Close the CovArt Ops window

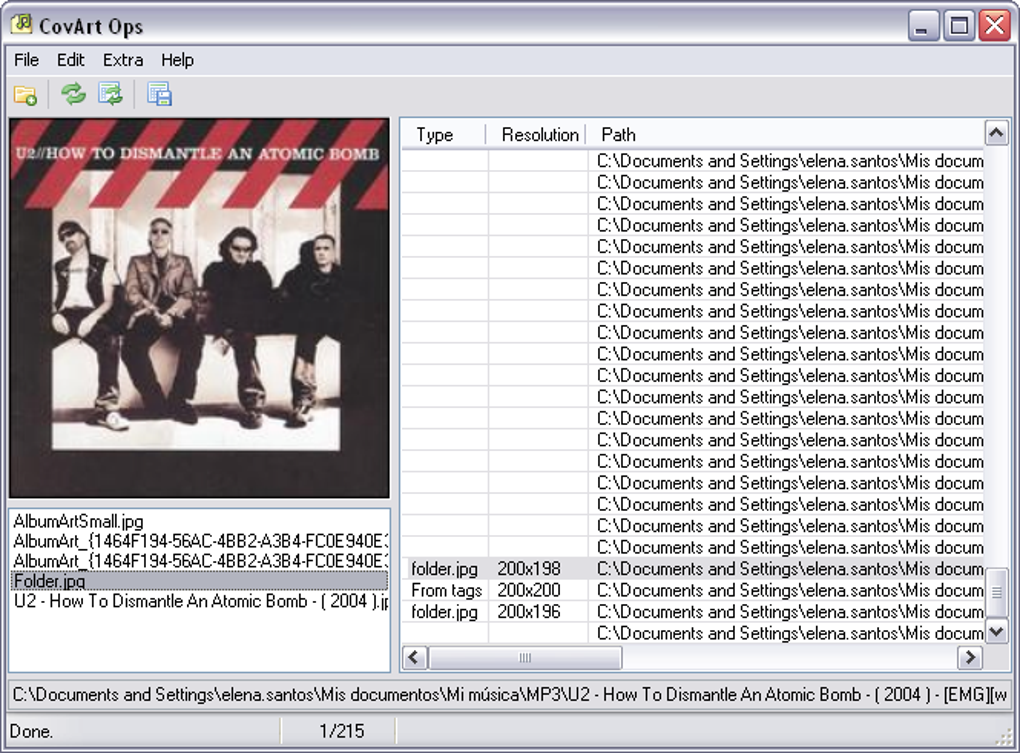(x=995, y=26)
